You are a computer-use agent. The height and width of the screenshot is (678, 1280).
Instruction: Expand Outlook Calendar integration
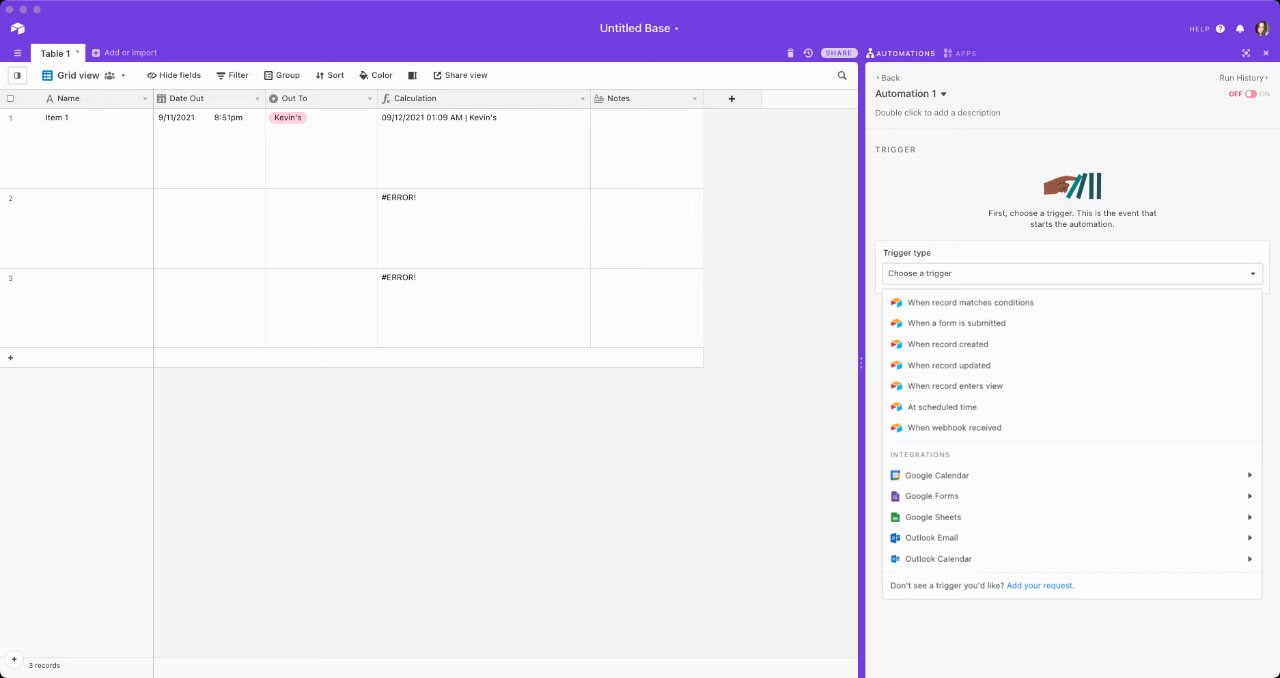tap(1071, 559)
